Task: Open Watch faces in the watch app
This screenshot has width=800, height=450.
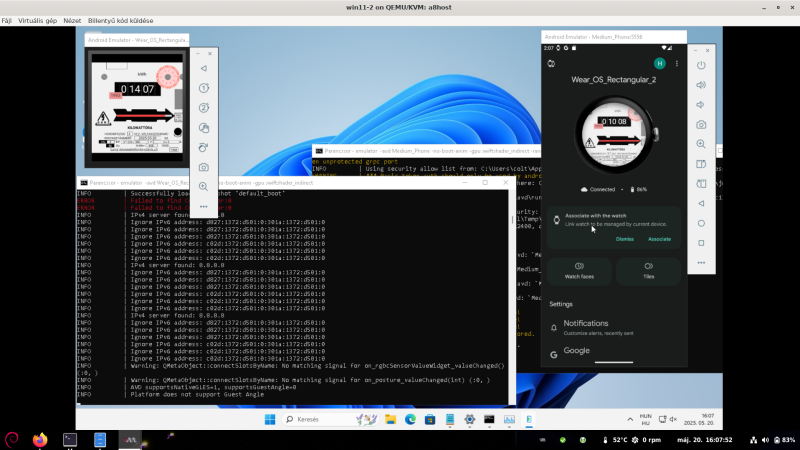Action: point(579,271)
